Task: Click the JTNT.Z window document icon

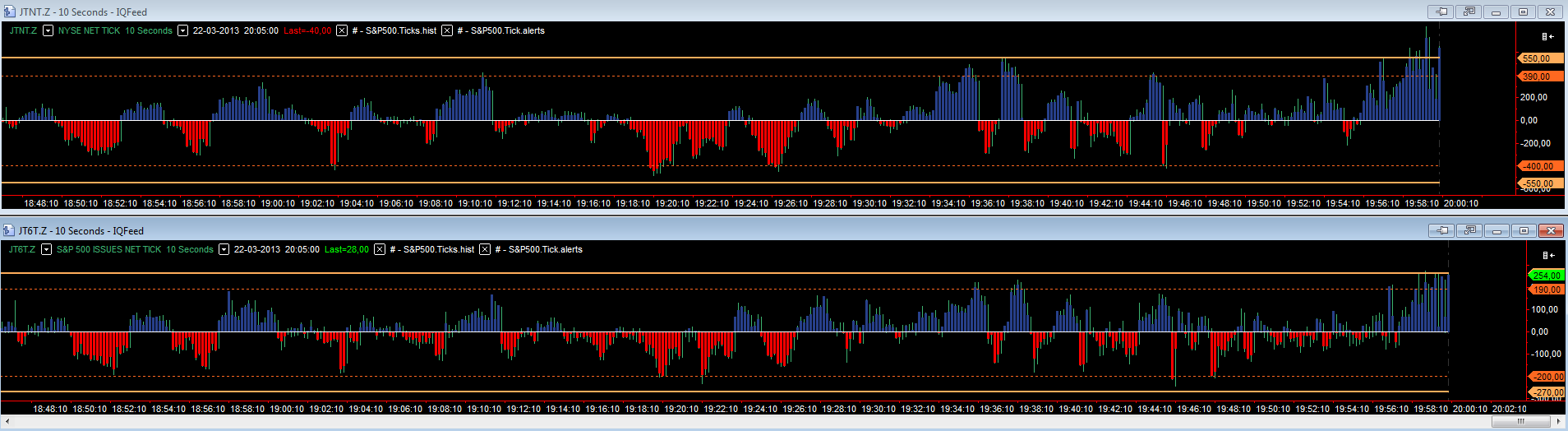Action: (x=9, y=12)
